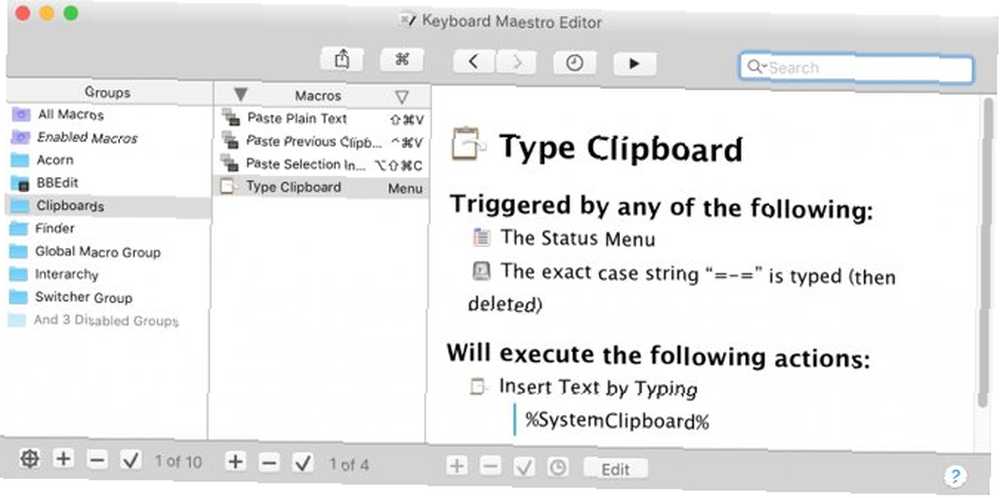Select the Paste Previous Clipb... macro
The height and width of the screenshot is (498, 1000).
(x=321, y=142)
